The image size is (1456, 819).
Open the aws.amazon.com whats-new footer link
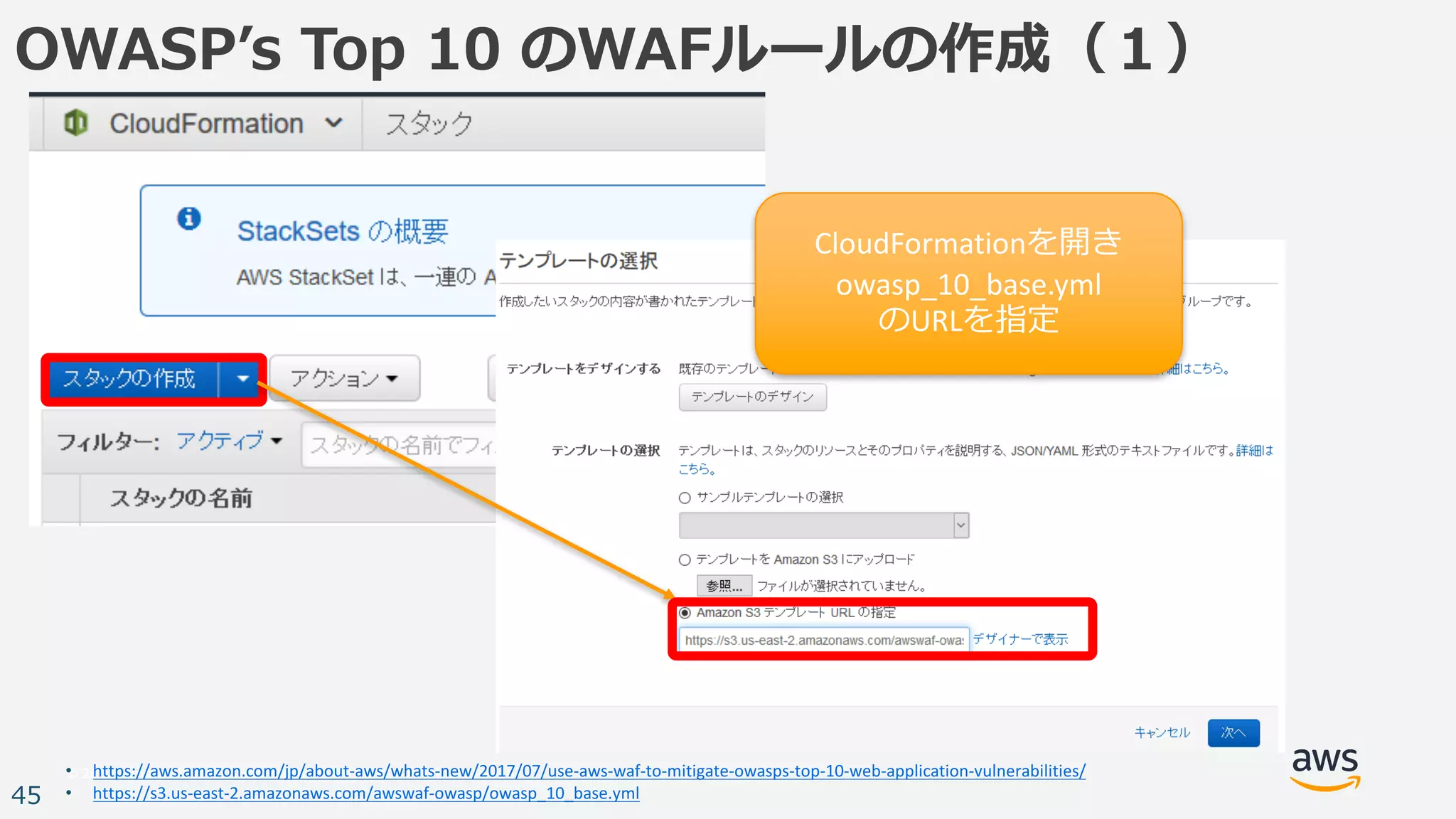[589, 771]
